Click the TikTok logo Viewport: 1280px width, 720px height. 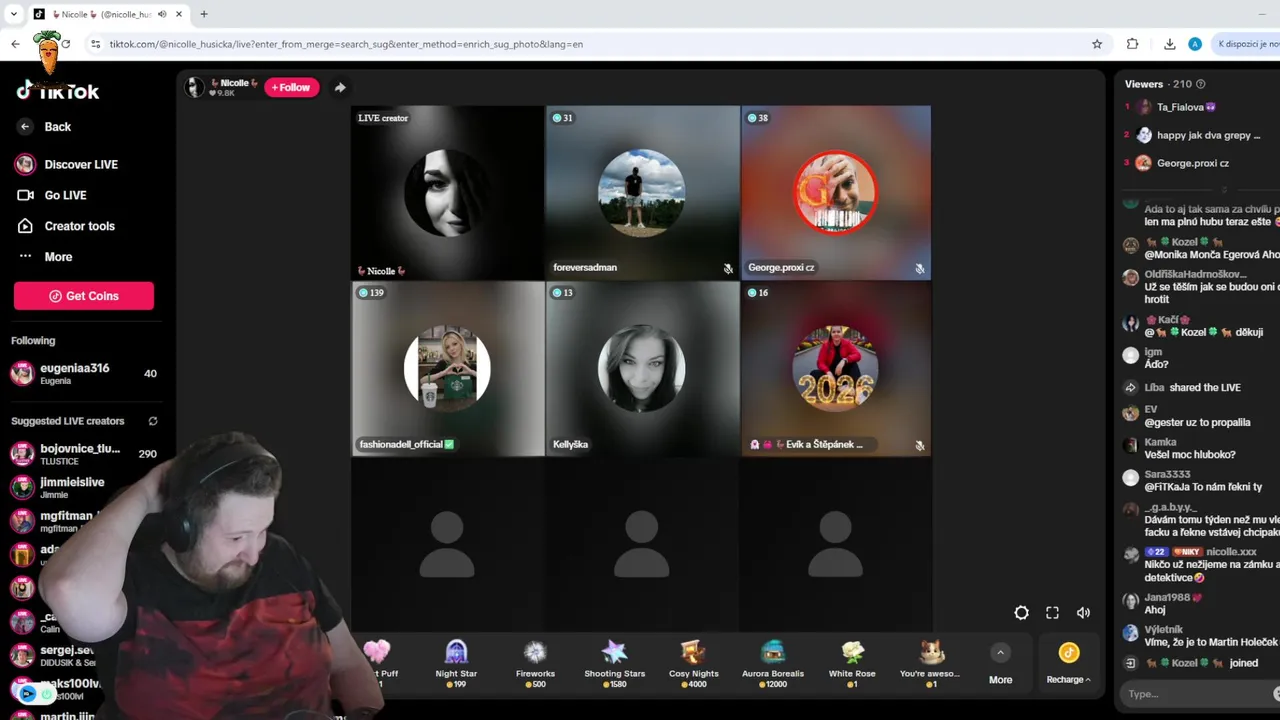pos(58,91)
